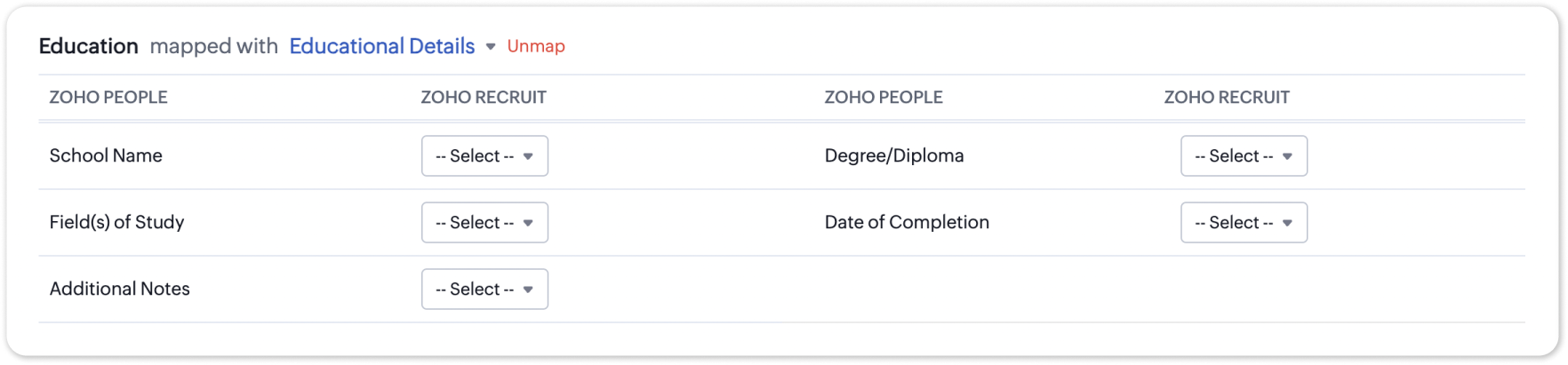This screenshot has width=1568, height=365.
Task: Click the Field(s) of Study label
Action: [116, 222]
